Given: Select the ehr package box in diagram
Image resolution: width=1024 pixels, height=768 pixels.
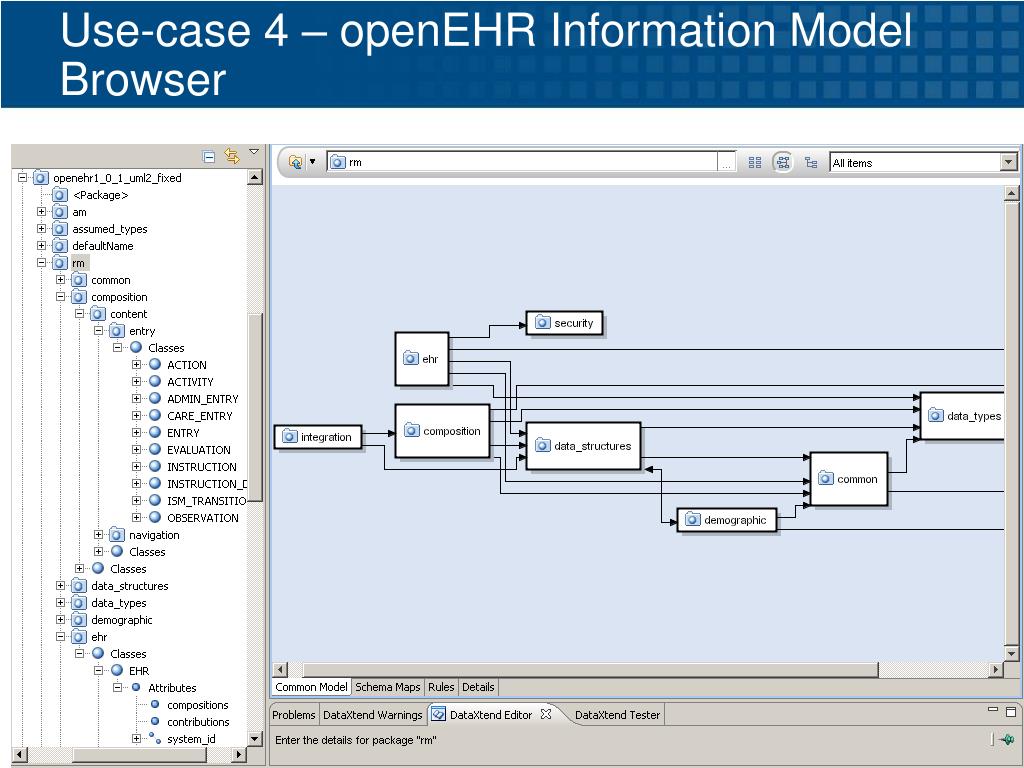Looking at the screenshot, I should click(422, 359).
